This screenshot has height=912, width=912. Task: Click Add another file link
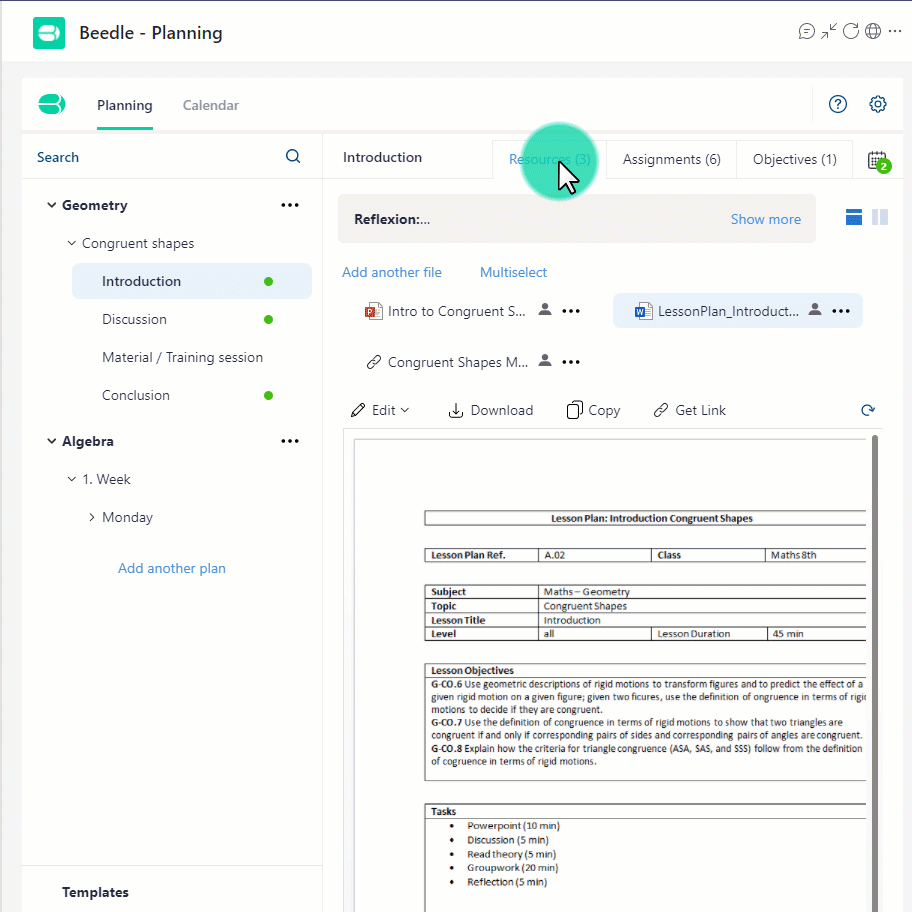point(391,272)
